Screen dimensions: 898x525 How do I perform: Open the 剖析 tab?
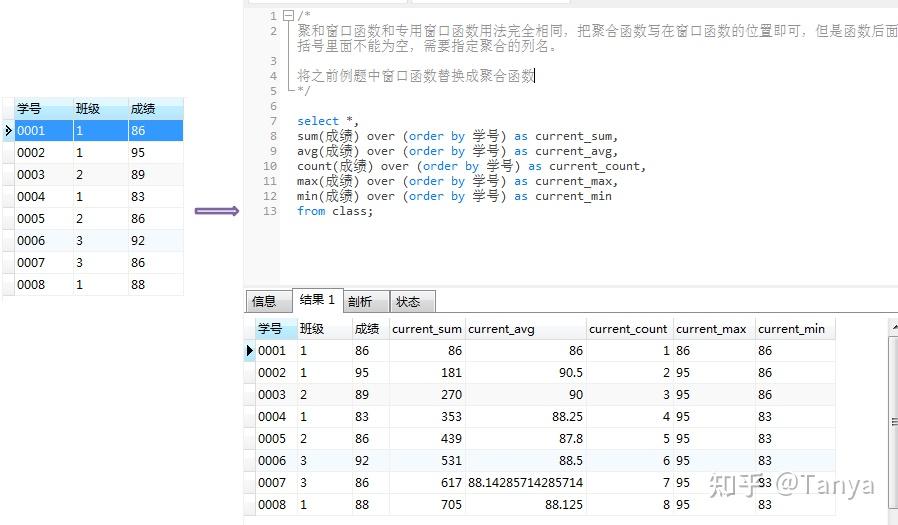tap(366, 301)
